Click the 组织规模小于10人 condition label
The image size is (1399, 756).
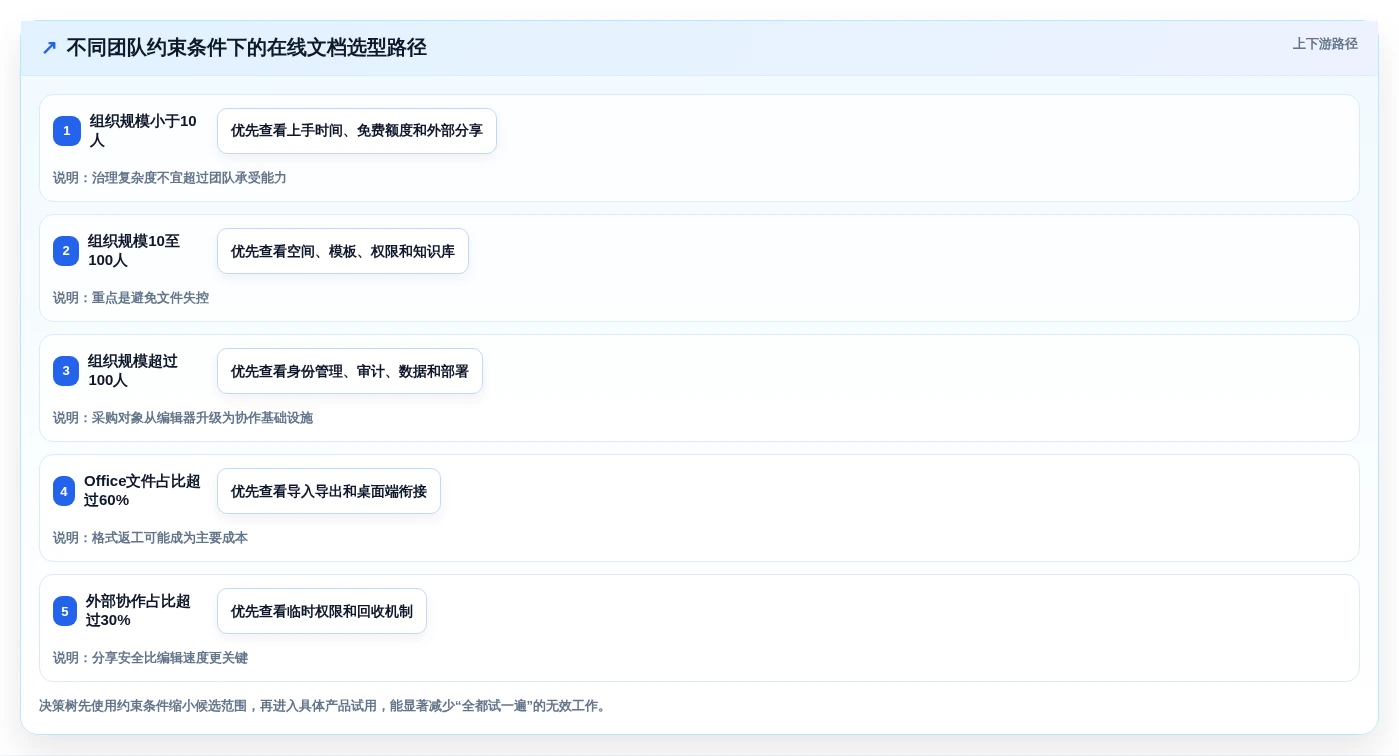tap(143, 131)
